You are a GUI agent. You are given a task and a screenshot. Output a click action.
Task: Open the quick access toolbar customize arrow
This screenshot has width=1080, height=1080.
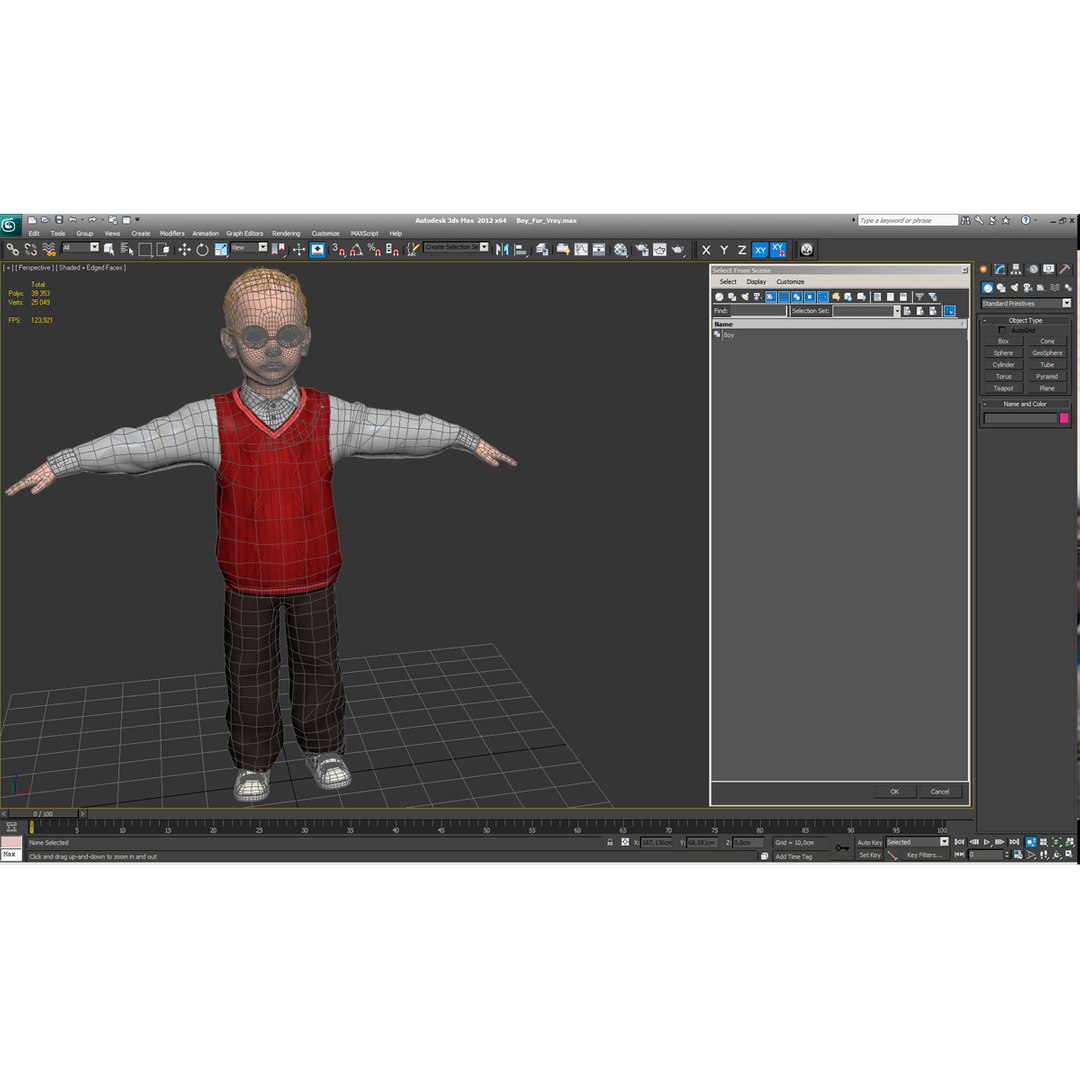[x=137, y=220]
